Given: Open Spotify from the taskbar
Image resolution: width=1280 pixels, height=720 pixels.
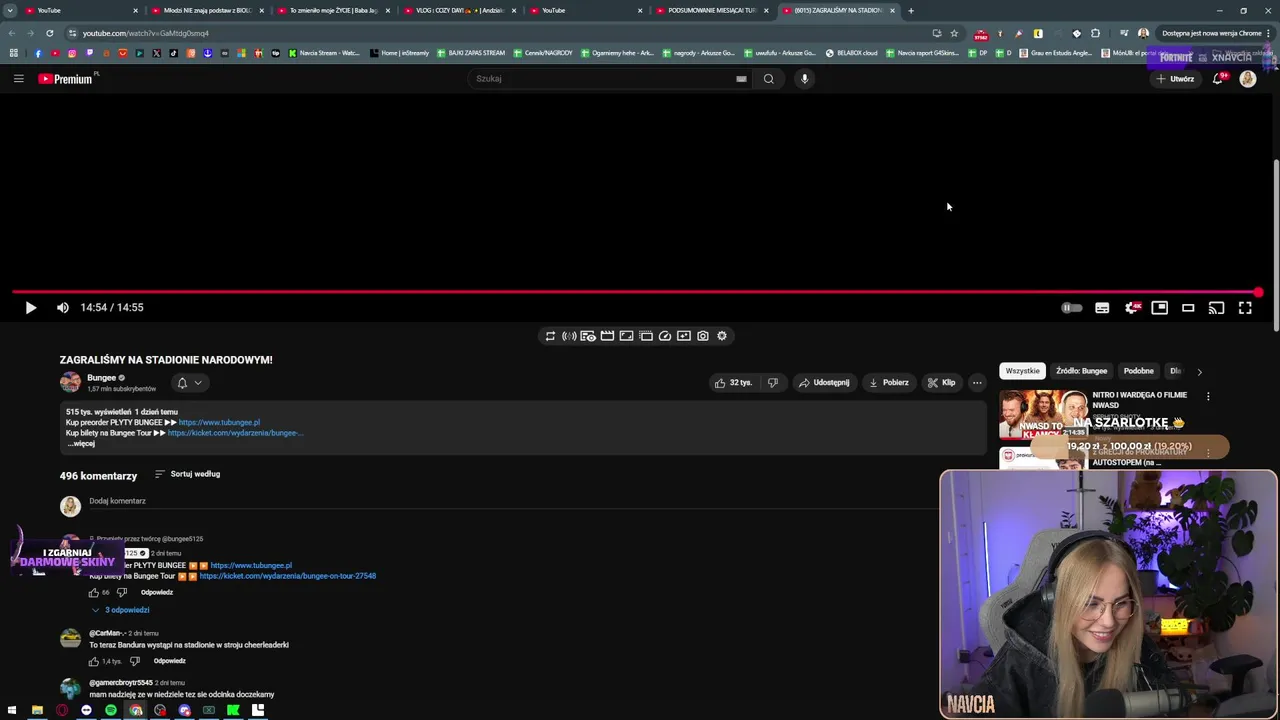Looking at the screenshot, I should (x=111, y=711).
